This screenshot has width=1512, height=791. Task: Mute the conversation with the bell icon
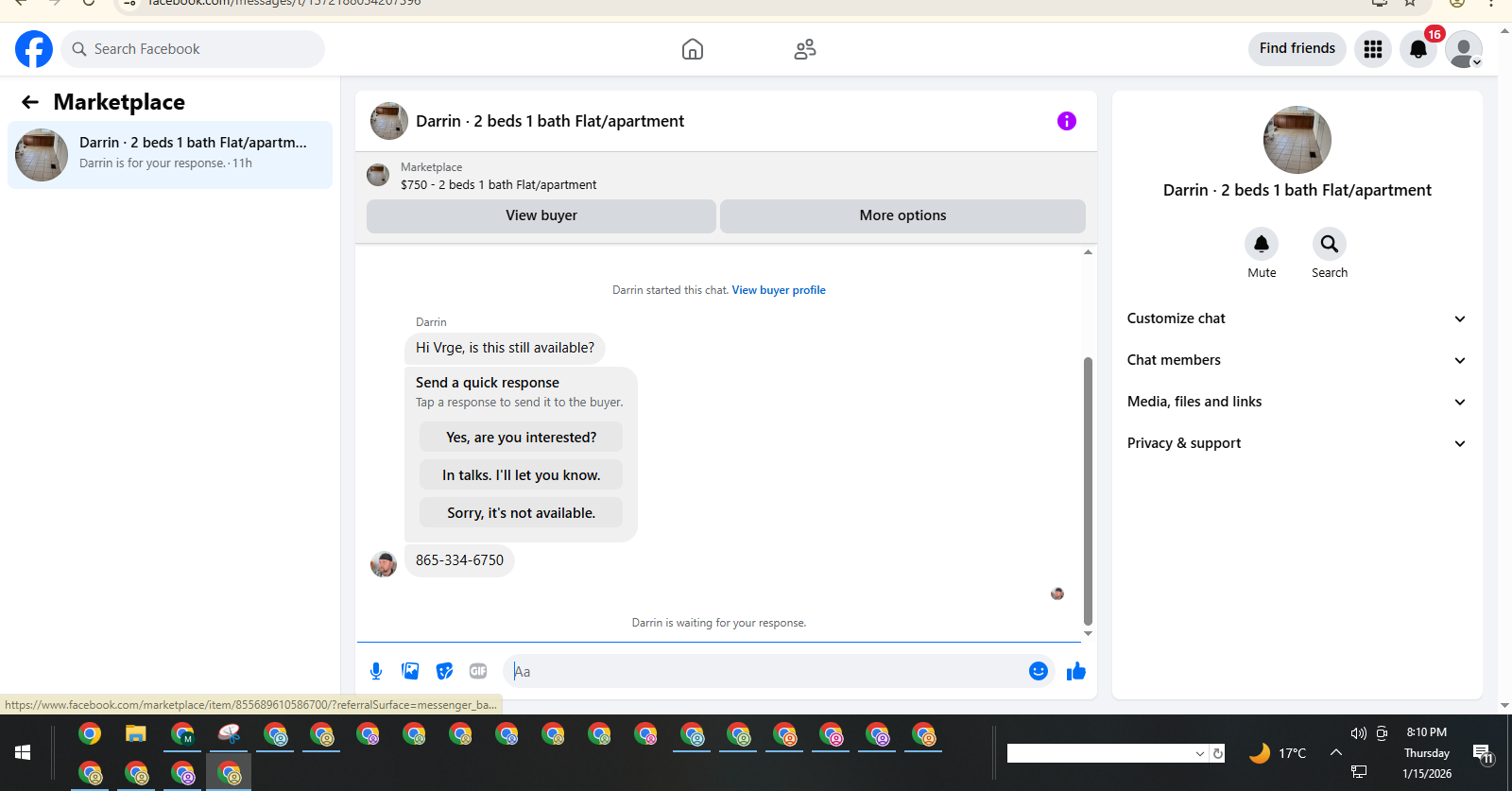[1262, 244]
